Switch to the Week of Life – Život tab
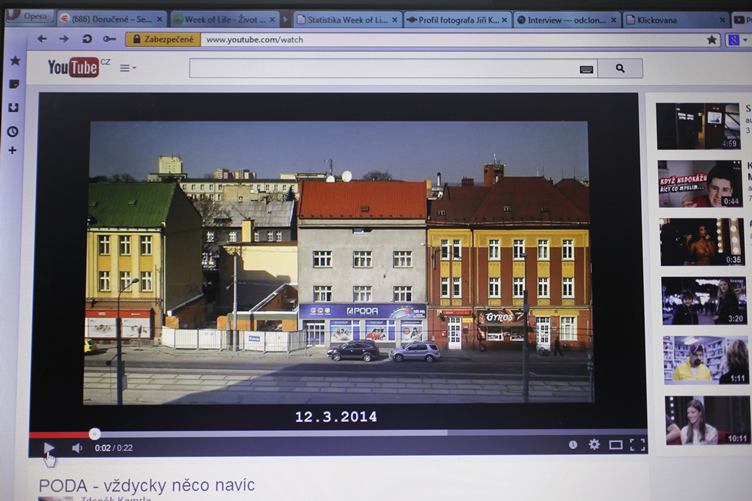 [224, 20]
